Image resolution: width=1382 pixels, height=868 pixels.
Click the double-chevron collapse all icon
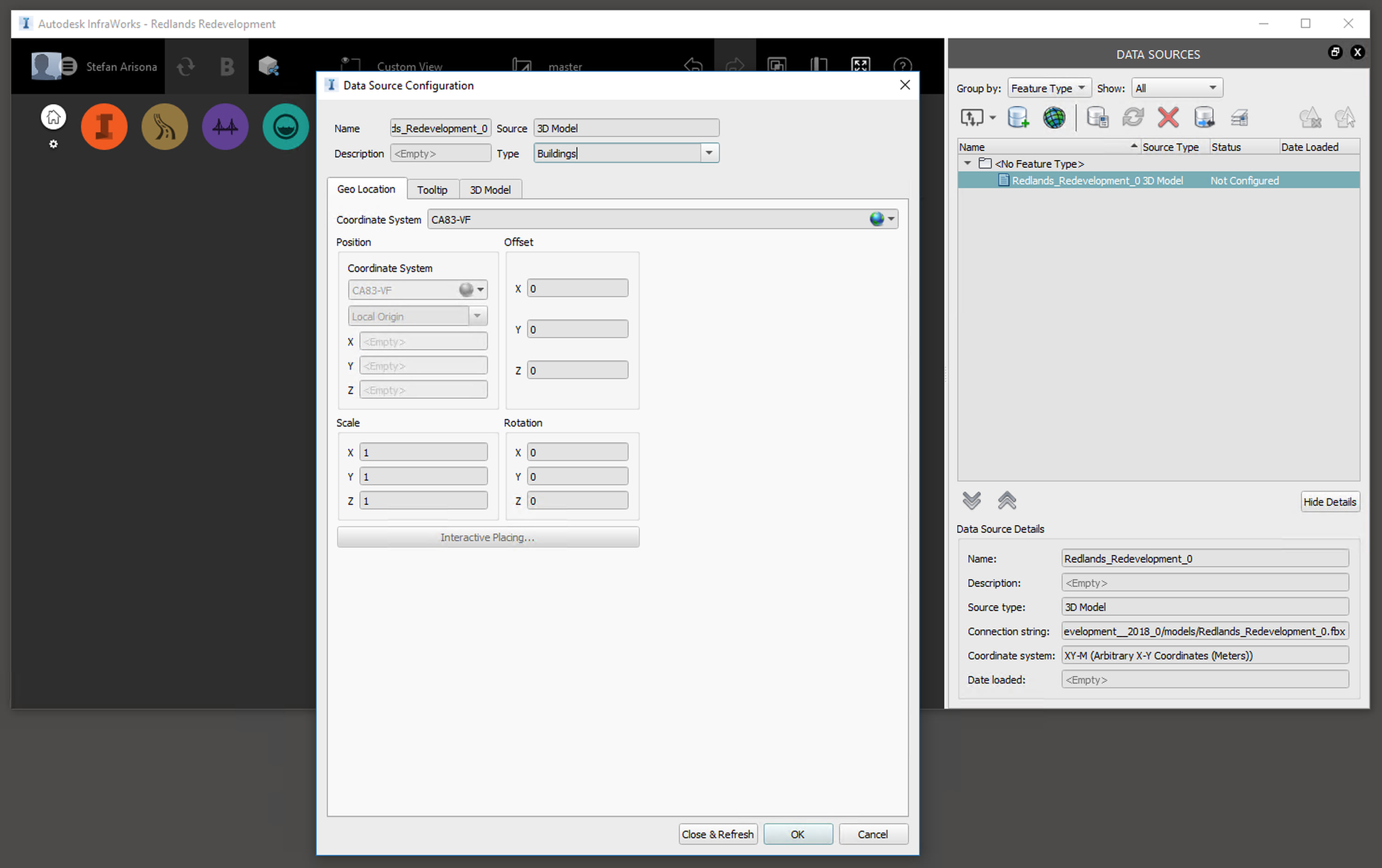(x=1007, y=501)
